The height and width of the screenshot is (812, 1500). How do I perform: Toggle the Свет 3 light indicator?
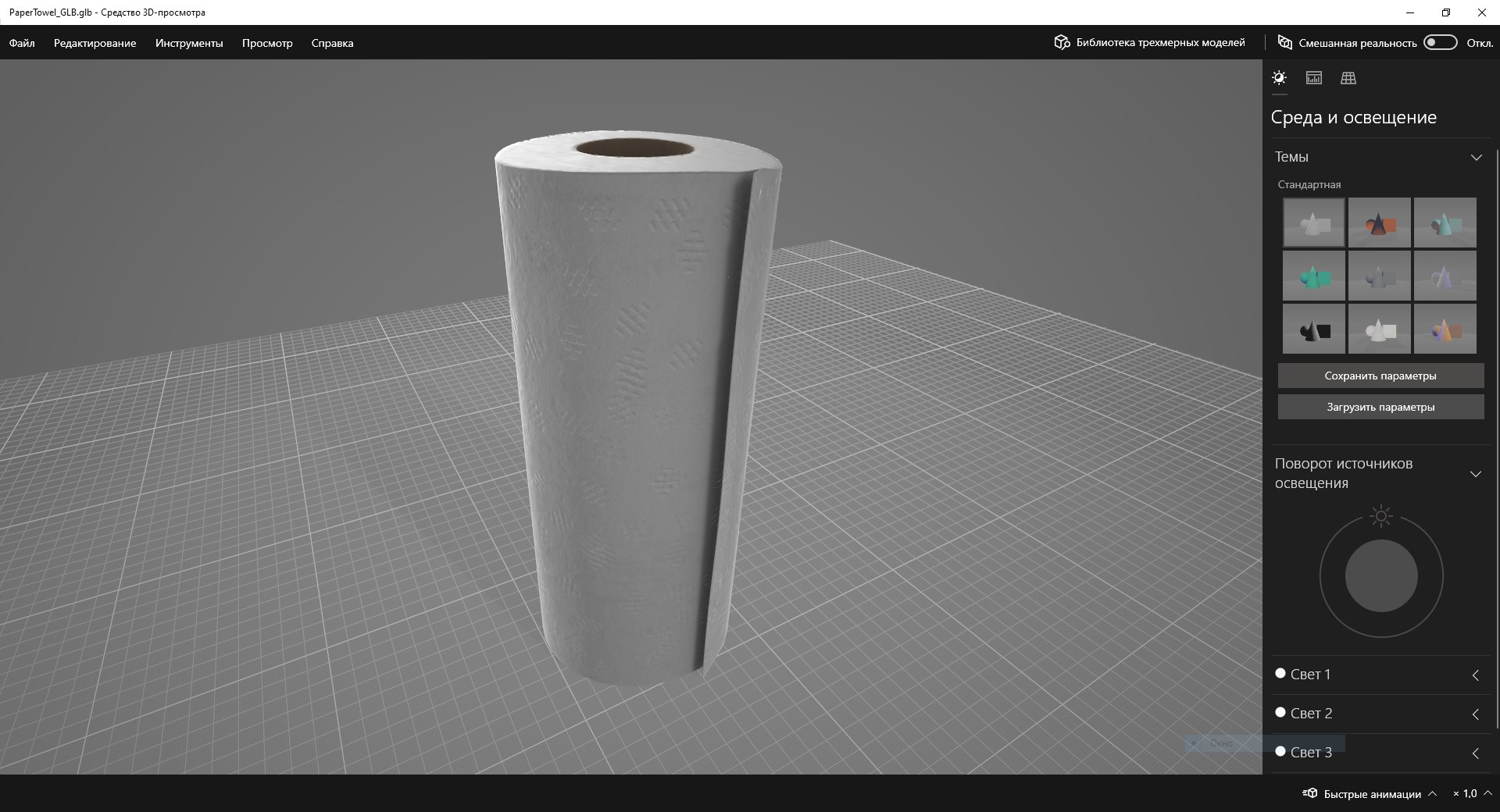point(1280,751)
